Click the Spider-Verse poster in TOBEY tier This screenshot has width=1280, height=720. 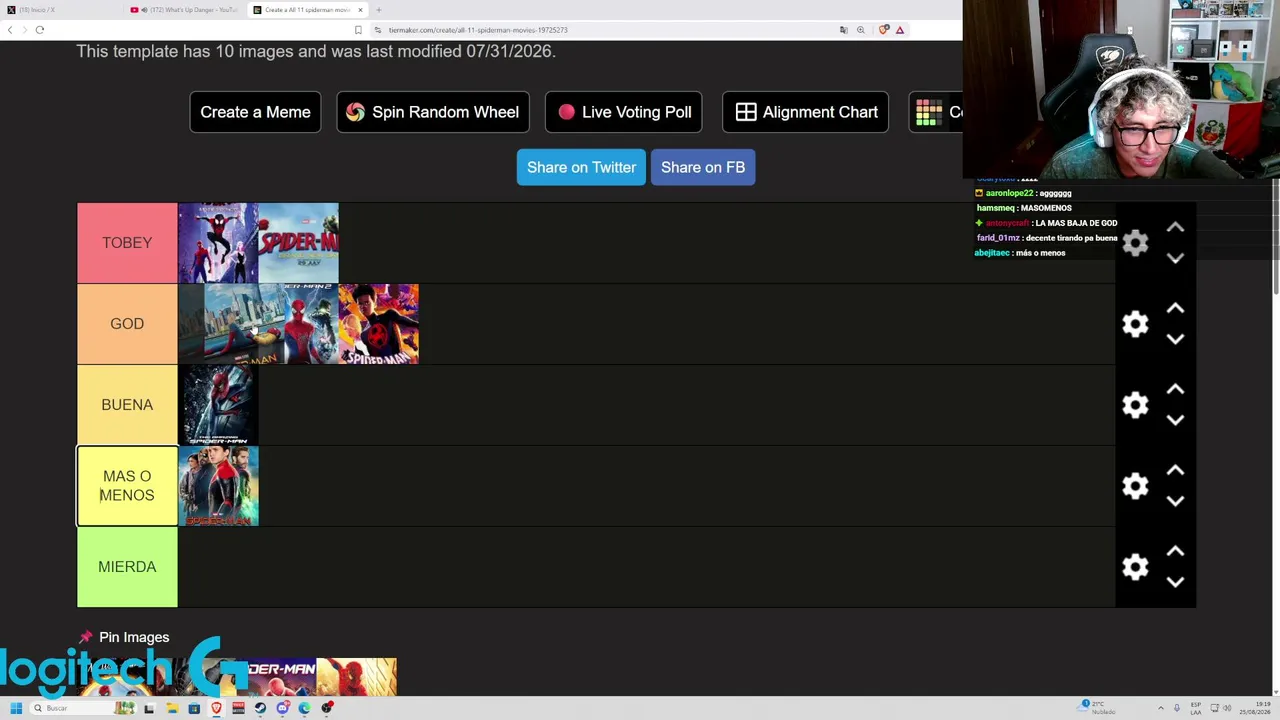click(218, 243)
